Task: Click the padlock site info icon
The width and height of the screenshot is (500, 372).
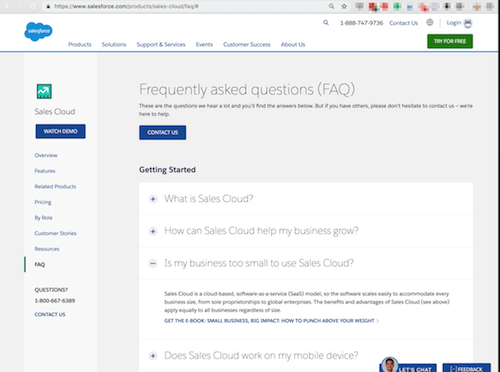Action: click(48, 6)
